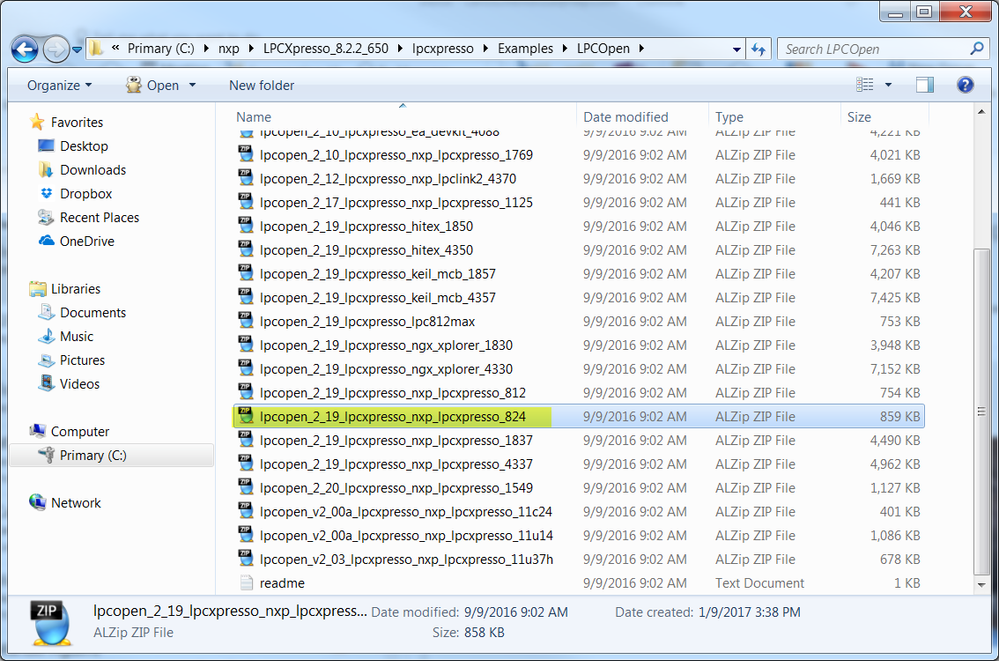This screenshot has height=661, width=999.
Task: Open the address bar history dropdown
Action: (737, 49)
